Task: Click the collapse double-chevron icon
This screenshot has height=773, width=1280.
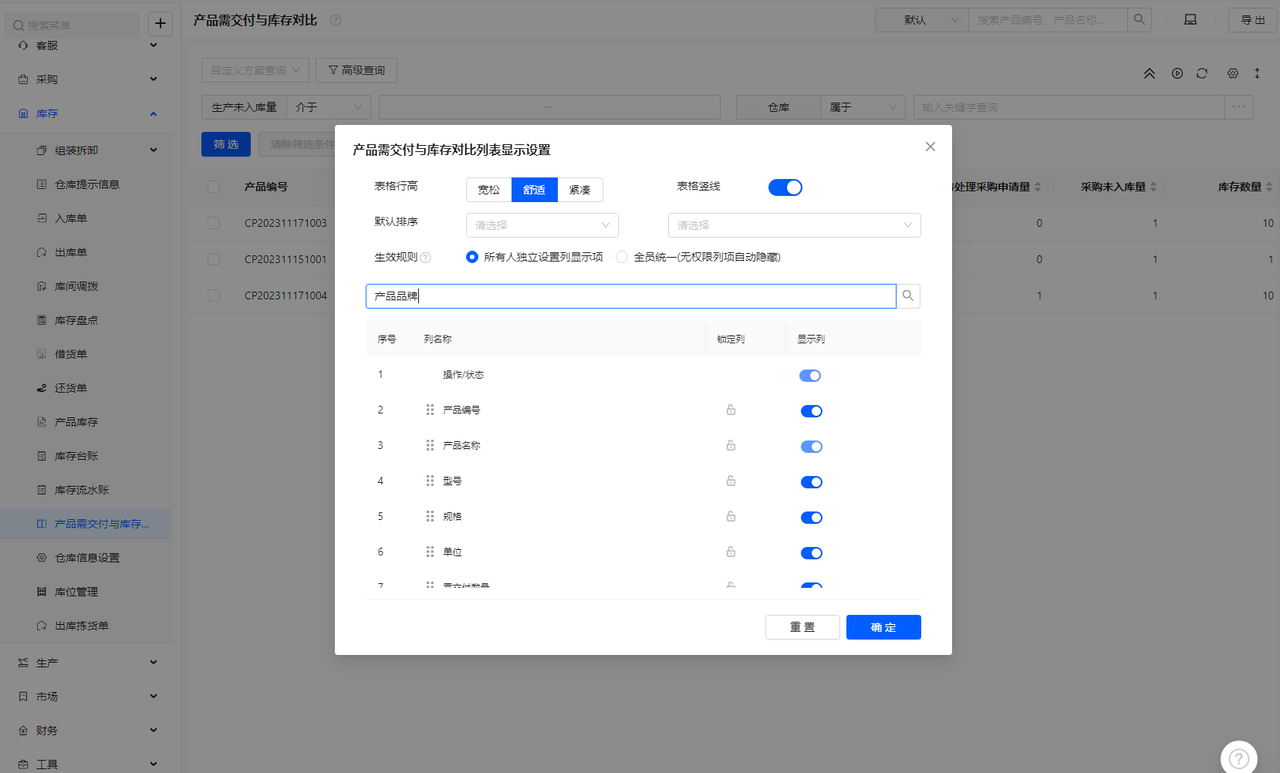Action: [1149, 73]
